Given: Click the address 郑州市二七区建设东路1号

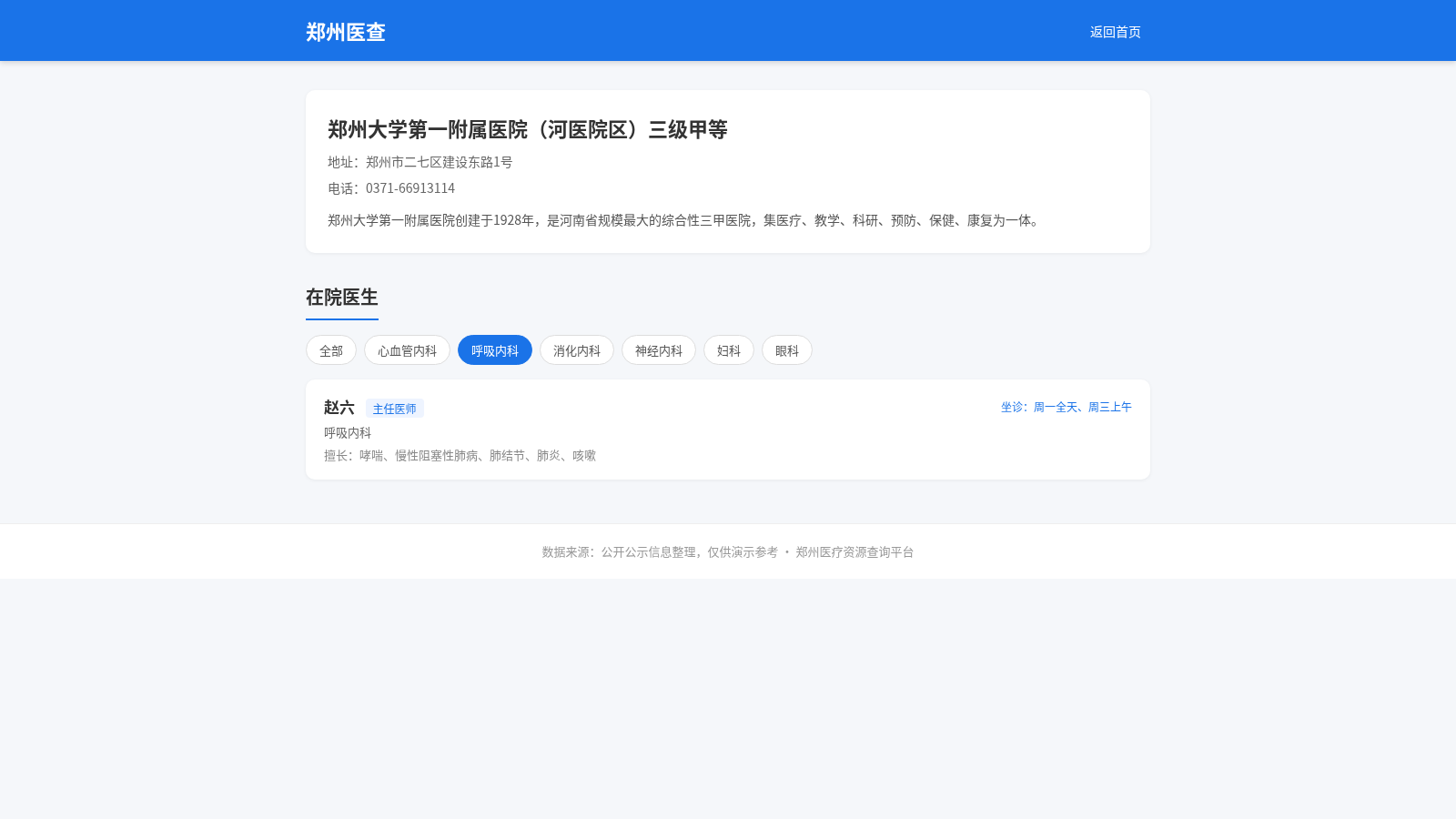Looking at the screenshot, I should [440, 162].
